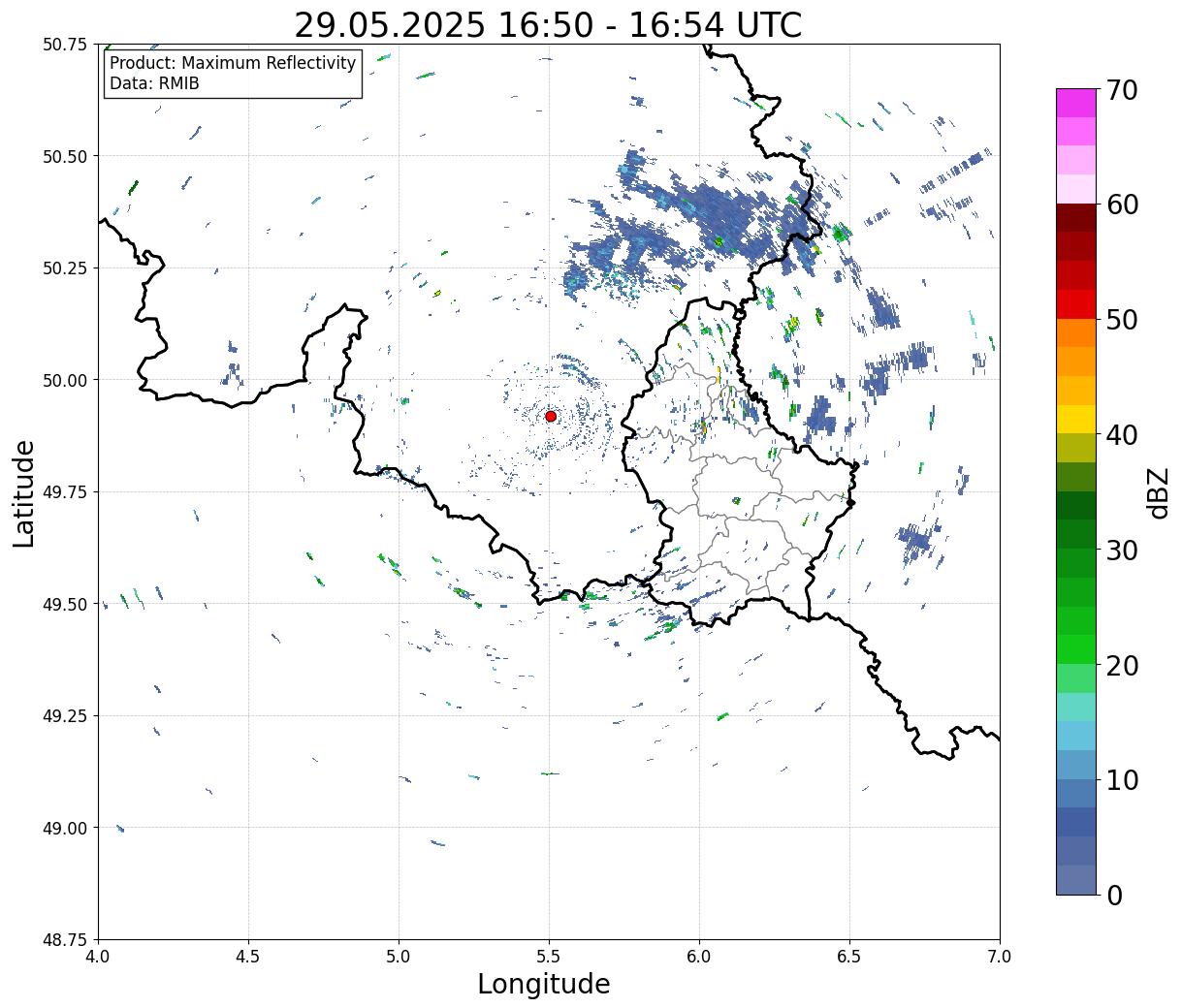The height and width of the screenshot is (1008, 1182).
Task: Click the 'dBZ' colorbar label
Action: [x=1158, y=492]
